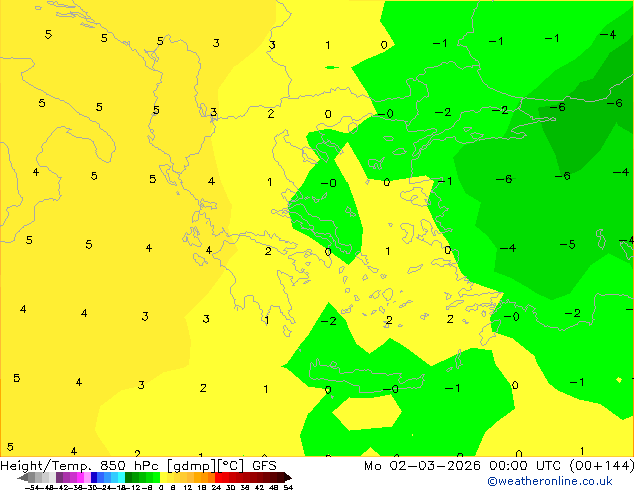Click the '-5' temperature value on the map
Image resolution: width=634 pixels, height=490 pixels.
point(568,245)
